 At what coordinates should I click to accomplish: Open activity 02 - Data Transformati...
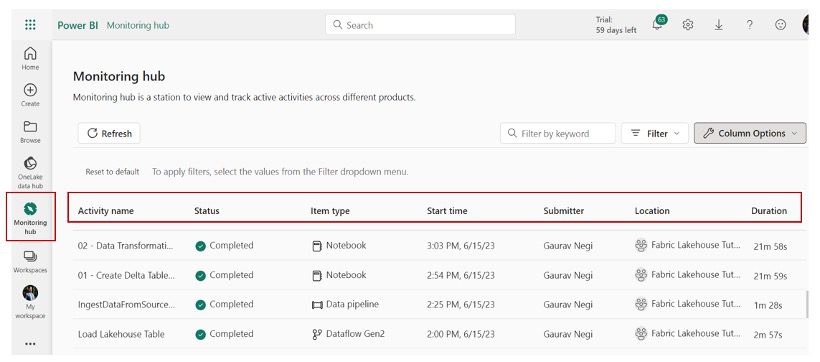tap(126, 245)
